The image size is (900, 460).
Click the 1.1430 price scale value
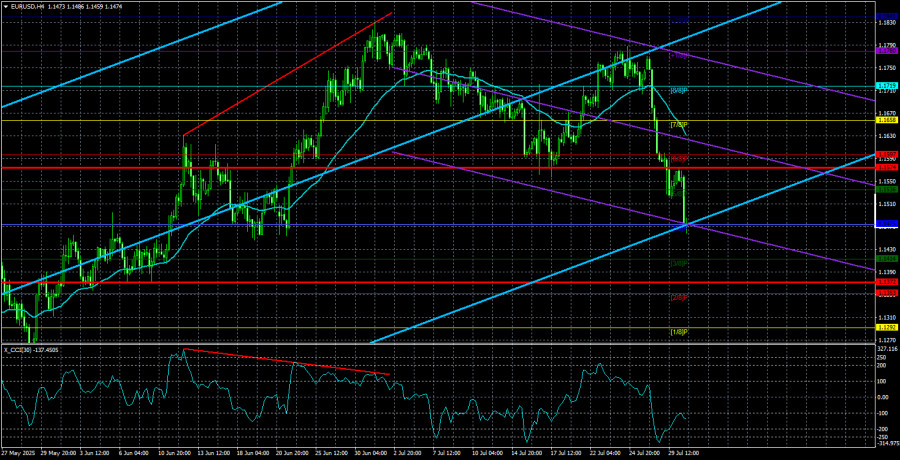pos(887,249)
